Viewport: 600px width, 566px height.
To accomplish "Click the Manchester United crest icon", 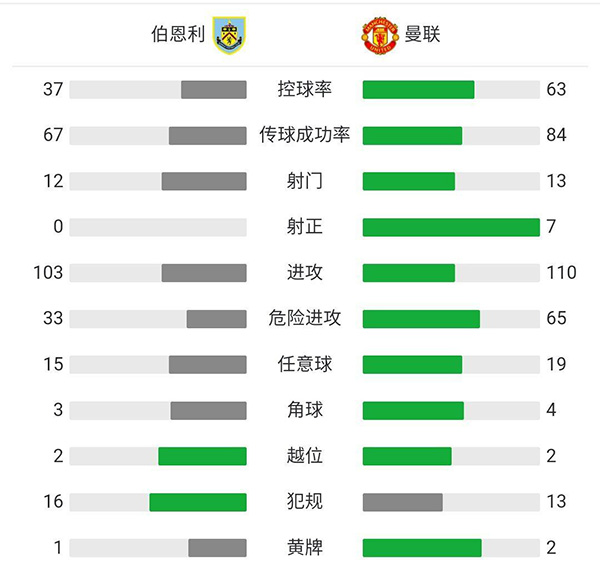I will click(x=380, y=34).
